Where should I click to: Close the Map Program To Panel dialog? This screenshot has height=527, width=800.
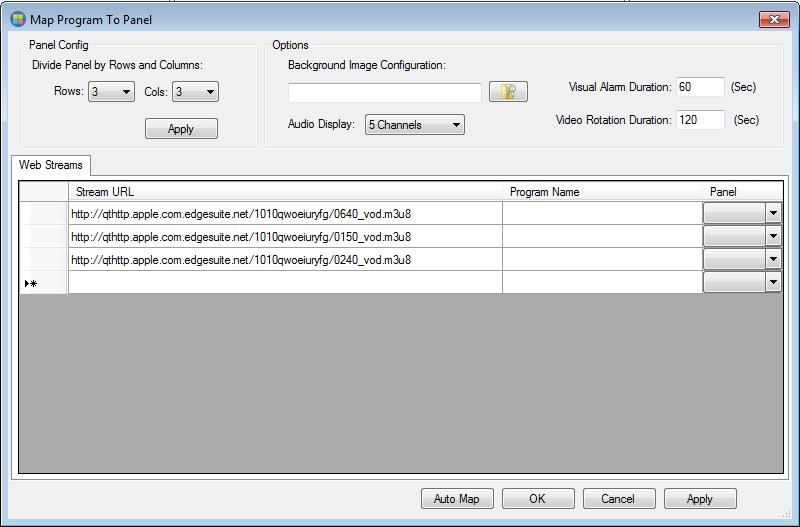click(773, 19)
